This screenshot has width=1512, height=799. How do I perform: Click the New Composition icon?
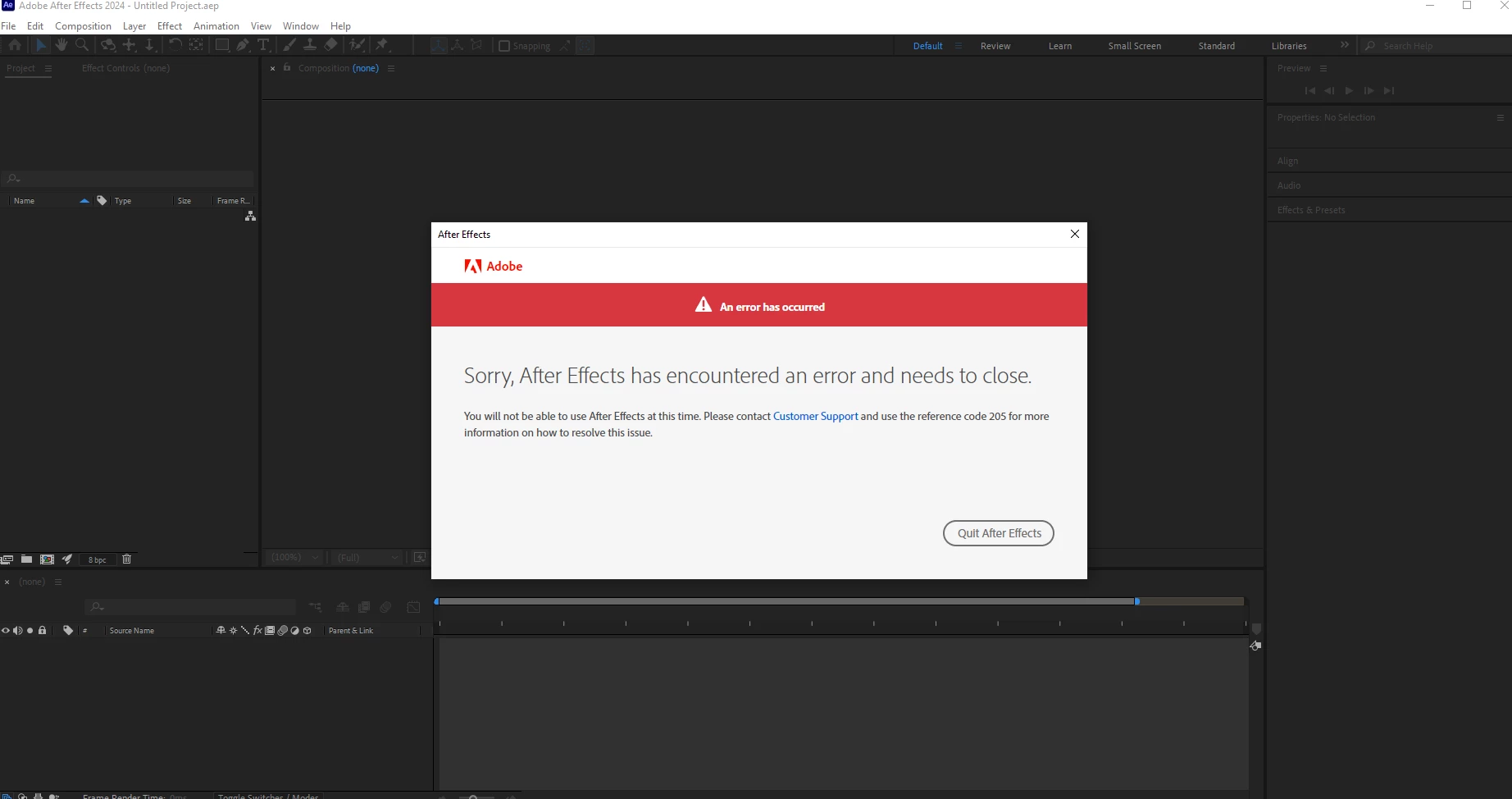coord(47,559)
